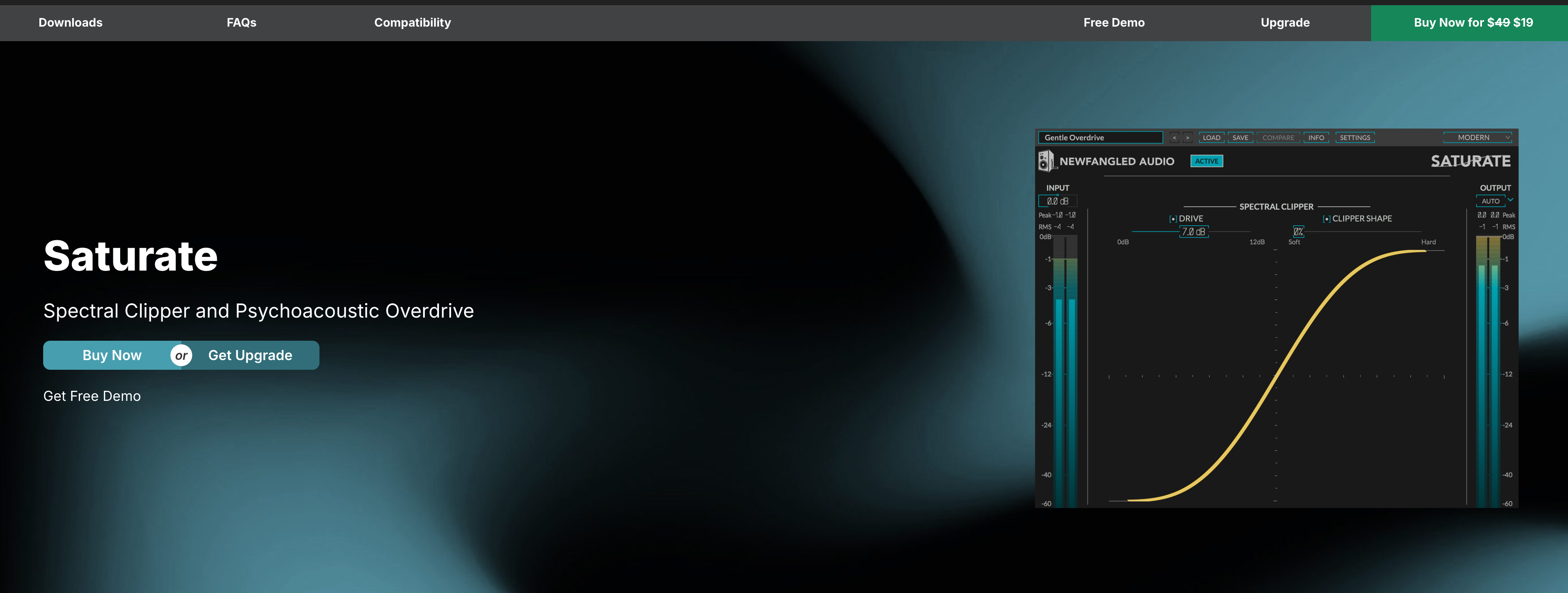The image size is (1568, 593).
Task: Open the plugin SETTINGS button
Action: click(x=1354, y=138)
